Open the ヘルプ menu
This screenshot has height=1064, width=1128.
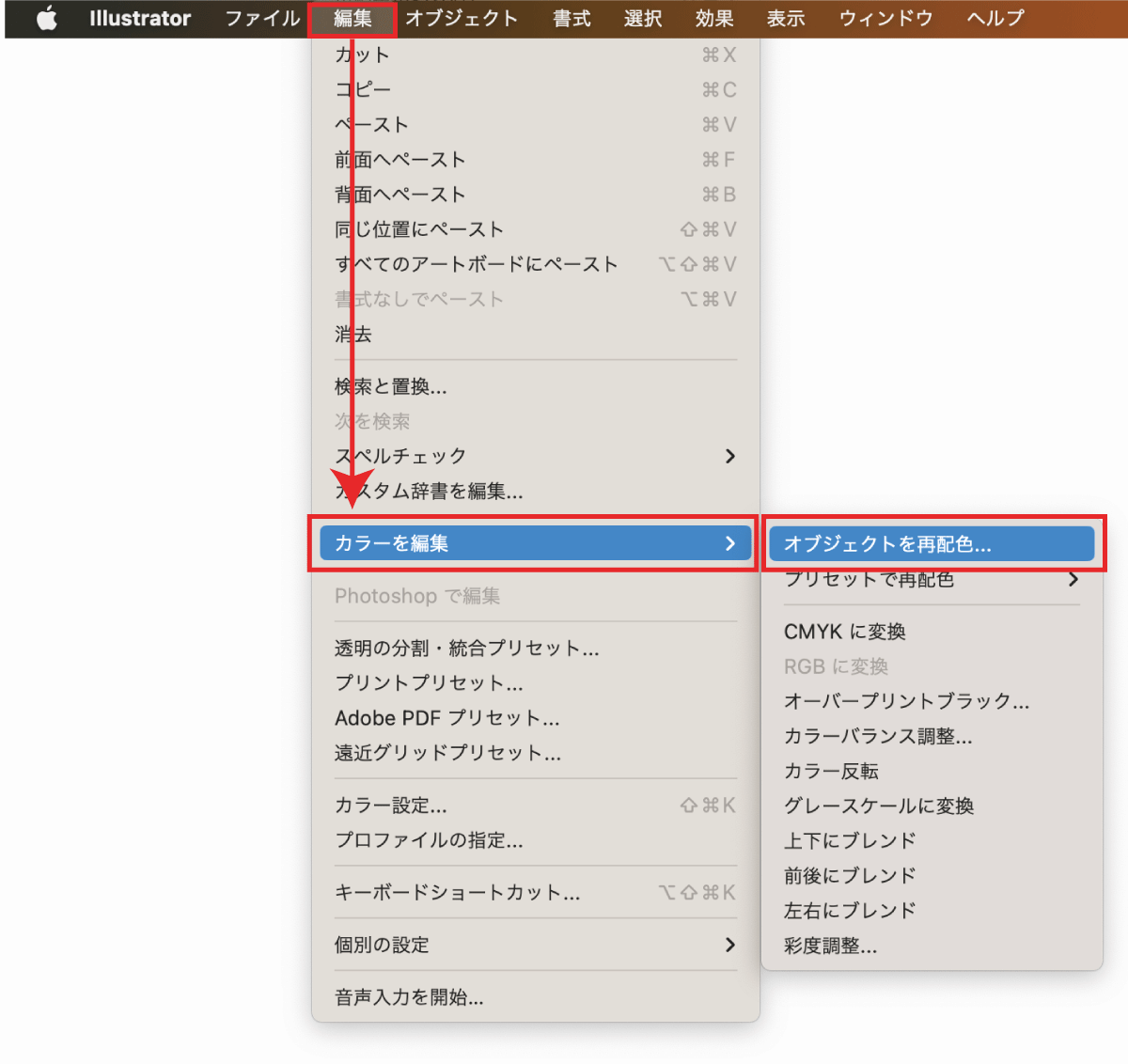tap(995, 19)
